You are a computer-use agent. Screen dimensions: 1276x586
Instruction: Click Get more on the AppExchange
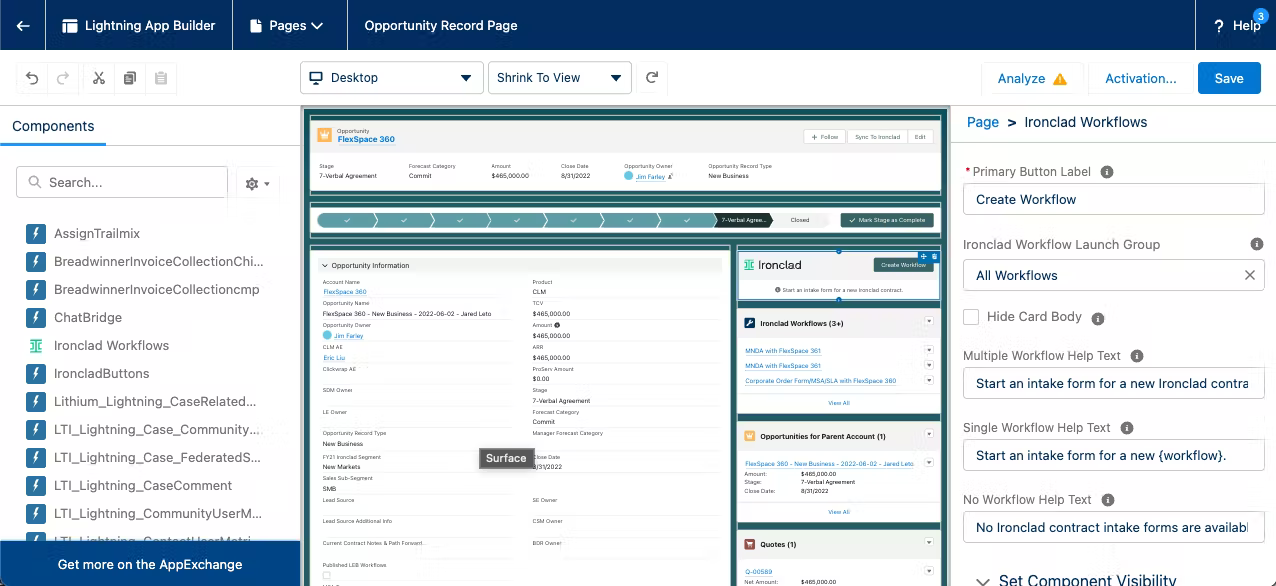[150, 564]
